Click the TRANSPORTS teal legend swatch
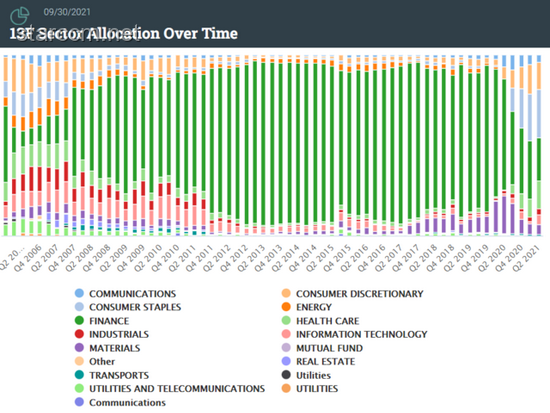 click(80, 375)
